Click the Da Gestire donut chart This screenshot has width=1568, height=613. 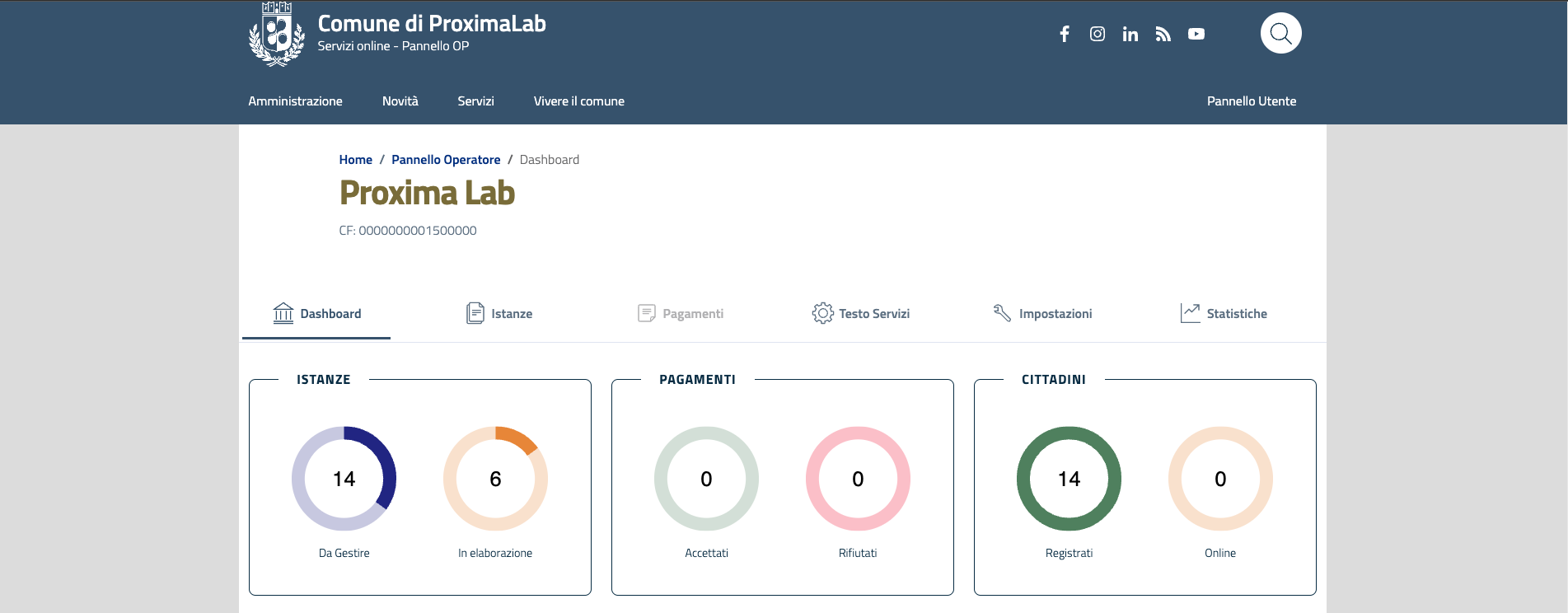pos(344,479)
